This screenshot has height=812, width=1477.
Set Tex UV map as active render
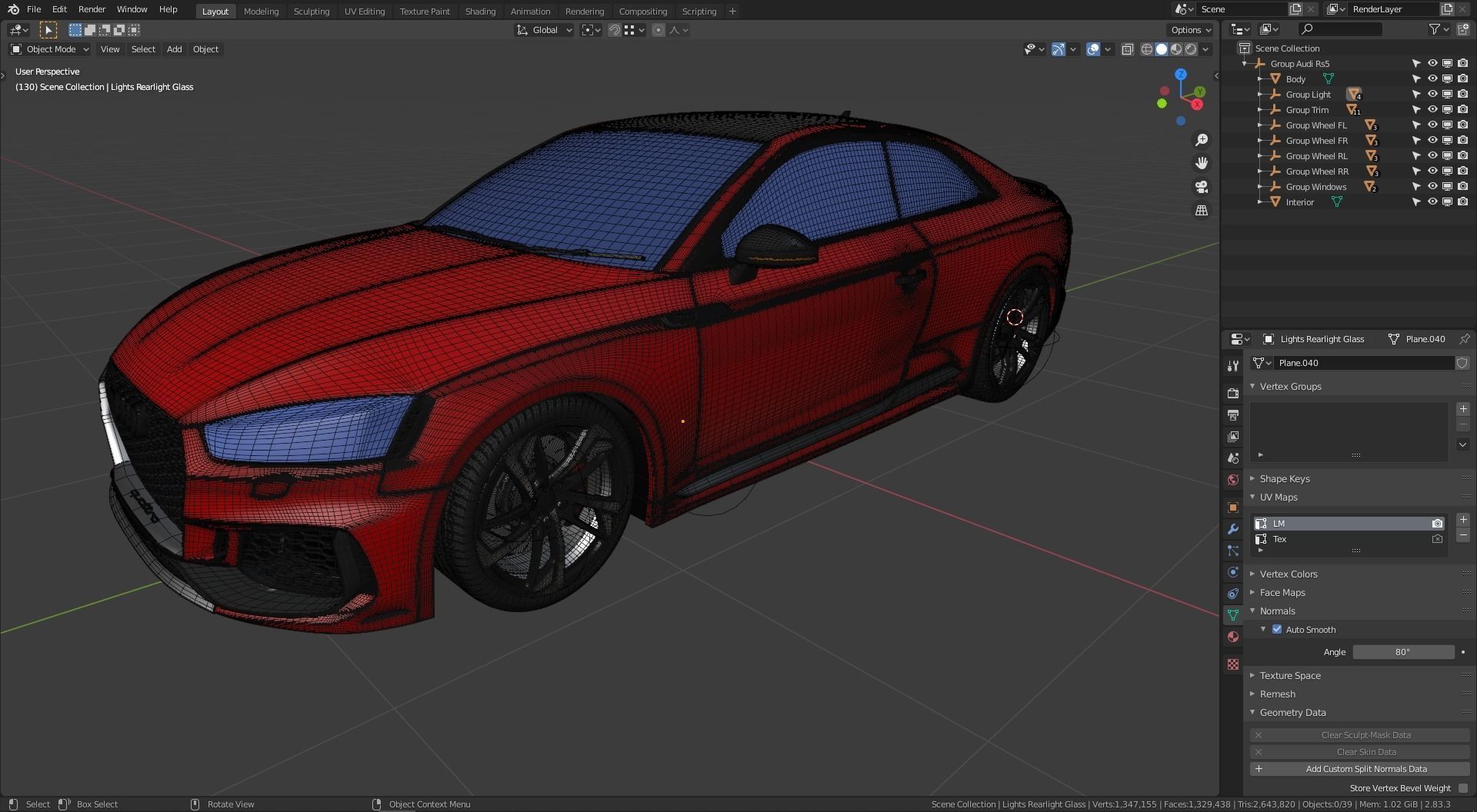(1437, 539)
